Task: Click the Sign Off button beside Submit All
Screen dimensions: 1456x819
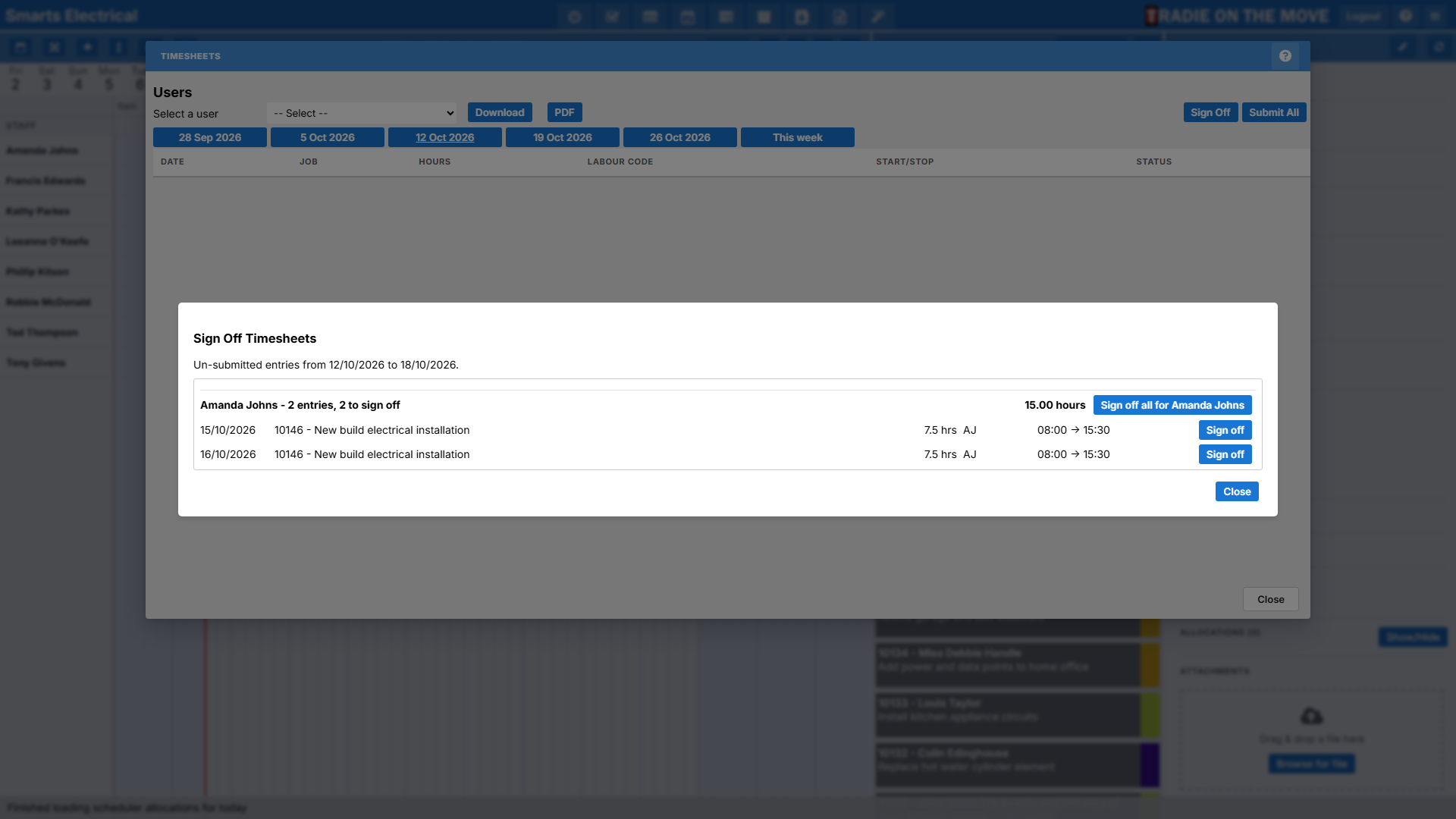Action: coord(1210,112)
